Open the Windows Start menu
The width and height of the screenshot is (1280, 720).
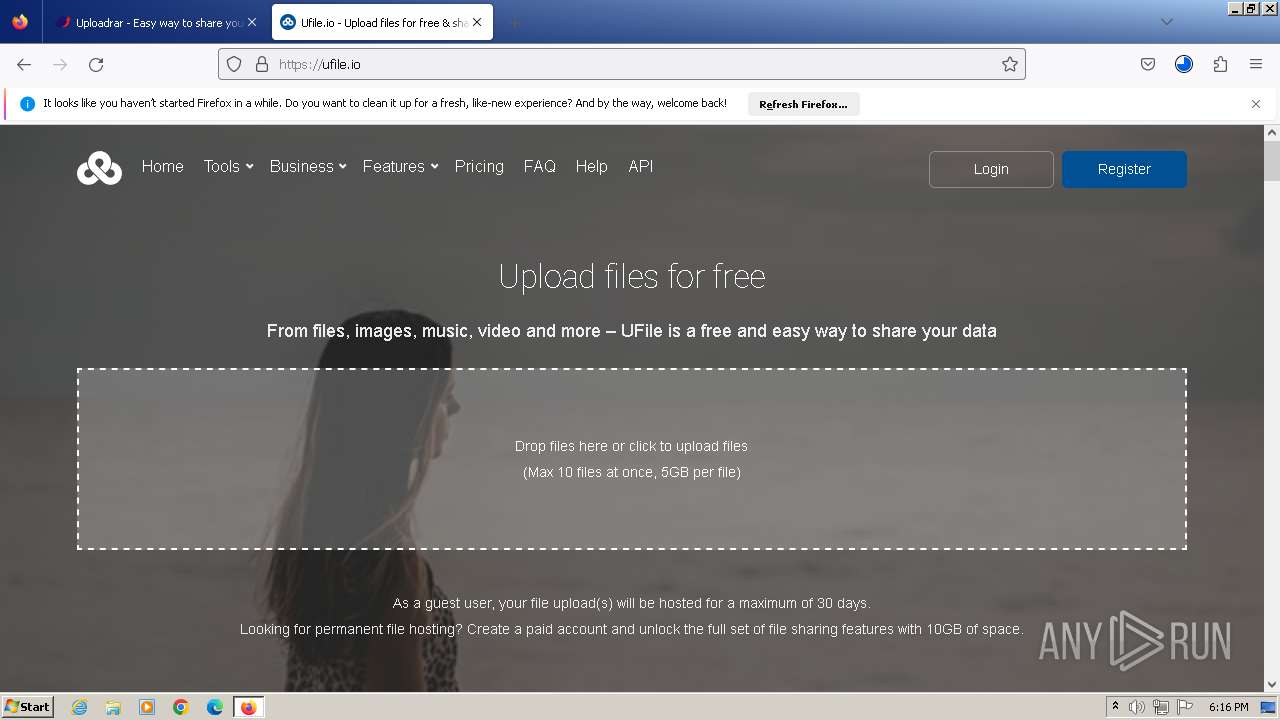27,707
